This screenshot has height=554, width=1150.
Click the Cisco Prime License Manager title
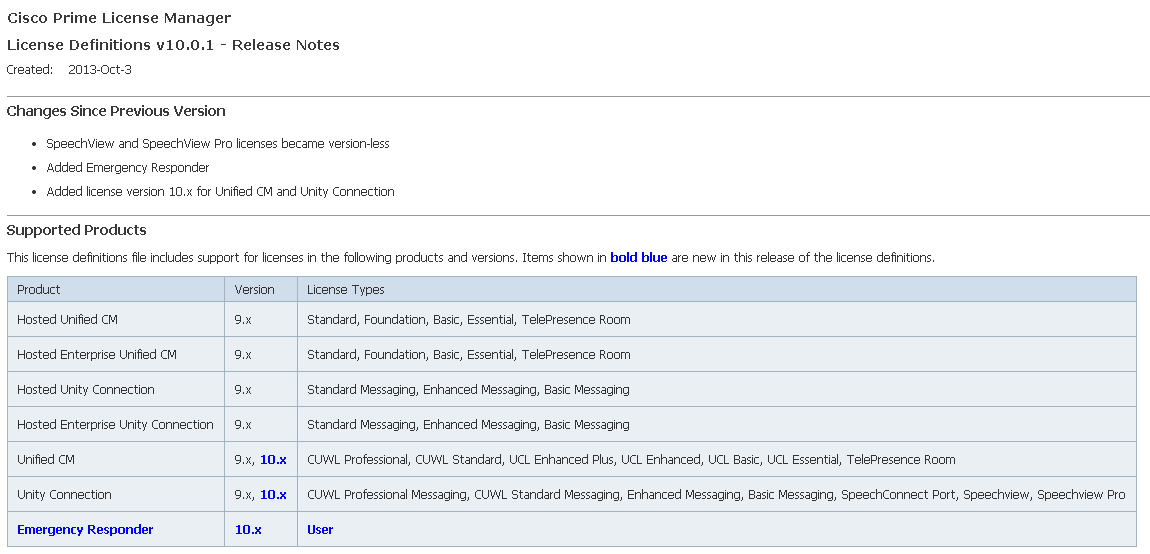click(x=119, y=18)
